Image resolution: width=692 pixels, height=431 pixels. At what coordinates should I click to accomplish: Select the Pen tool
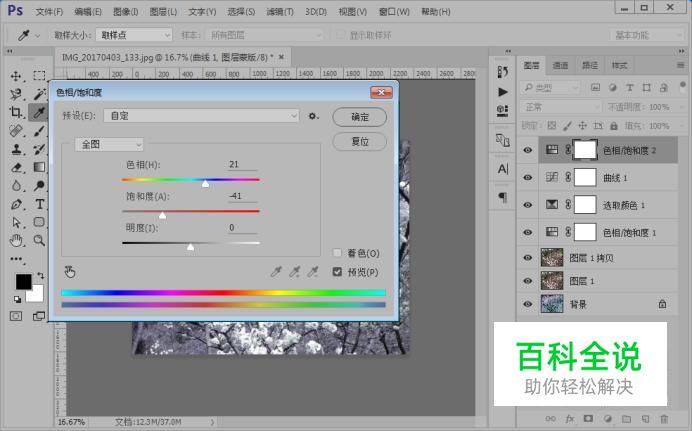(x=16, y=204)
